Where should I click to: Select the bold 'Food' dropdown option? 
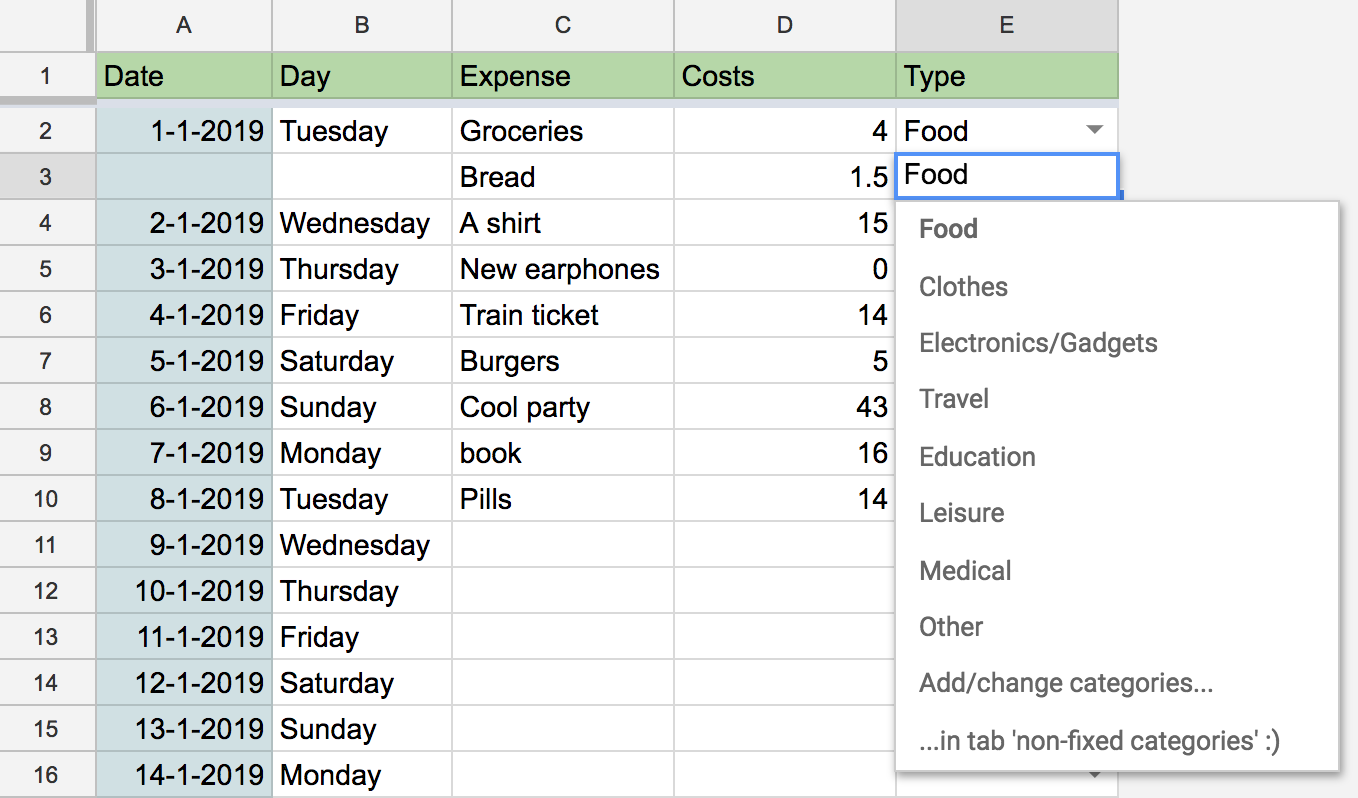[x=948, y=229]
